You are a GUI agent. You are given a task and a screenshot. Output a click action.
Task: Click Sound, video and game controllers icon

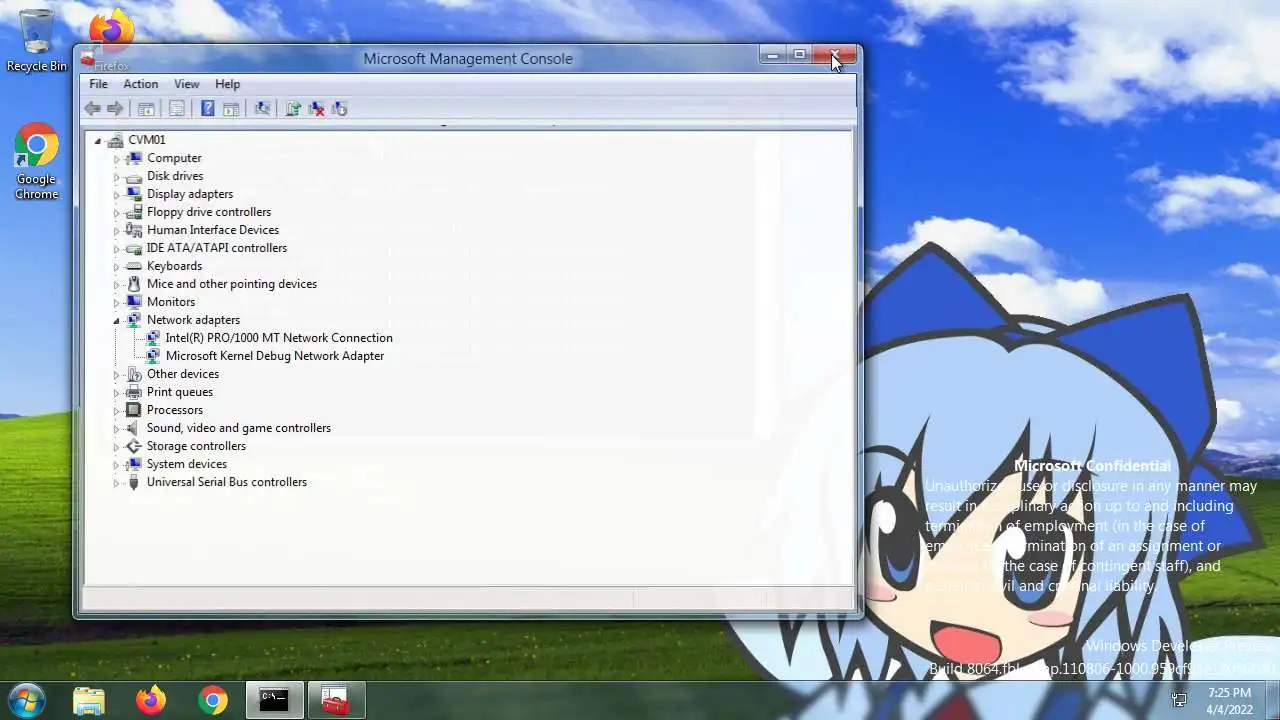pos(134,428)
